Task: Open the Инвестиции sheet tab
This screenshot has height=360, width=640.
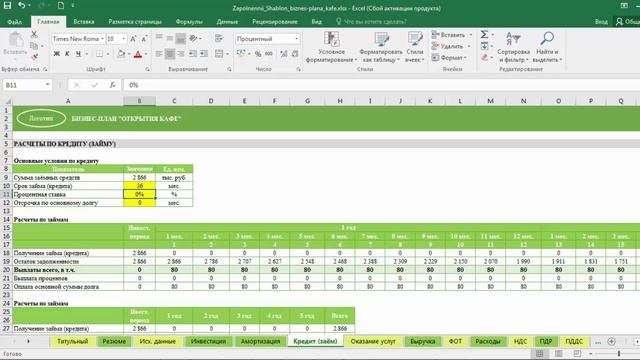Action: pyautogui.click(x=208, y=341)
